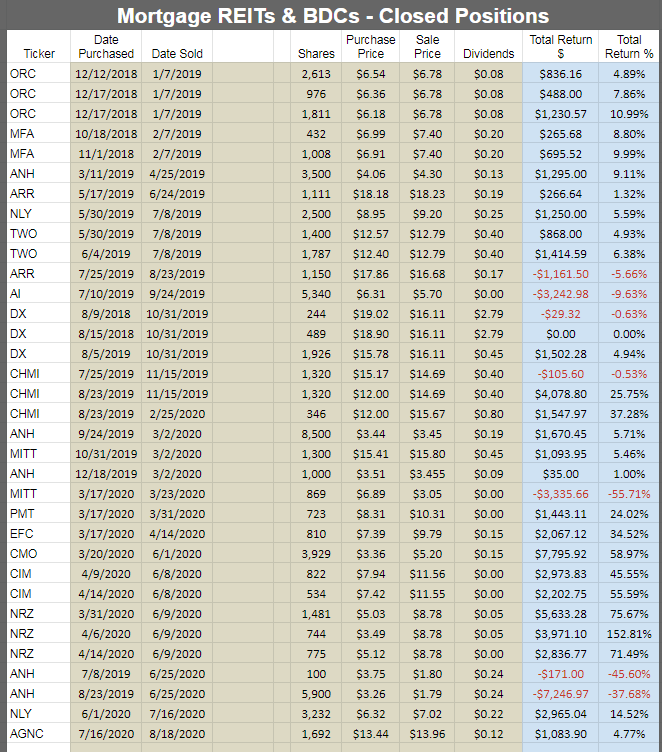The height and width of the screenshot is (752, 662).
Task: Select the $13.96 sale price cell
Action: click(427, 733)
